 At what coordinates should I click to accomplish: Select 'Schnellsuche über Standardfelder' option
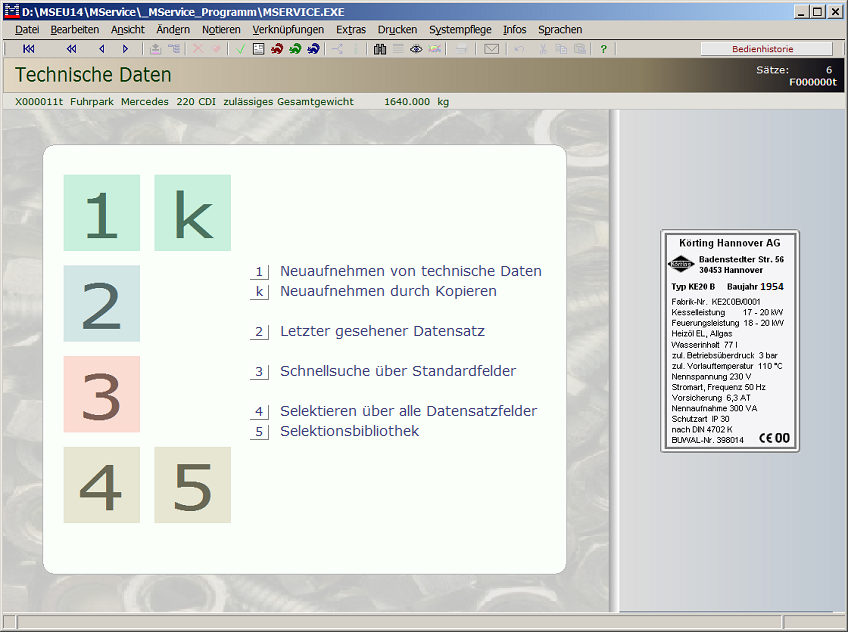coord(398,371)
